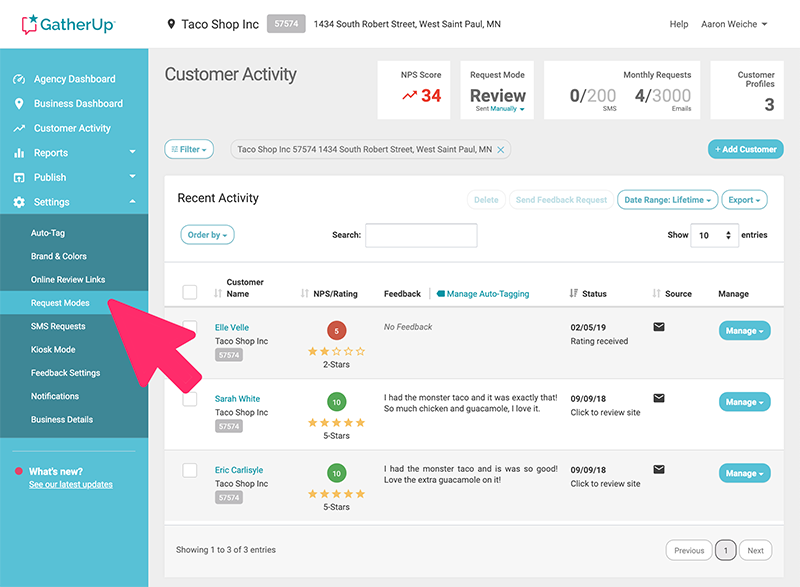The width and height of the screenshot is (800, 587).
Task: Go to the Next page
Action: coord(755,550)
